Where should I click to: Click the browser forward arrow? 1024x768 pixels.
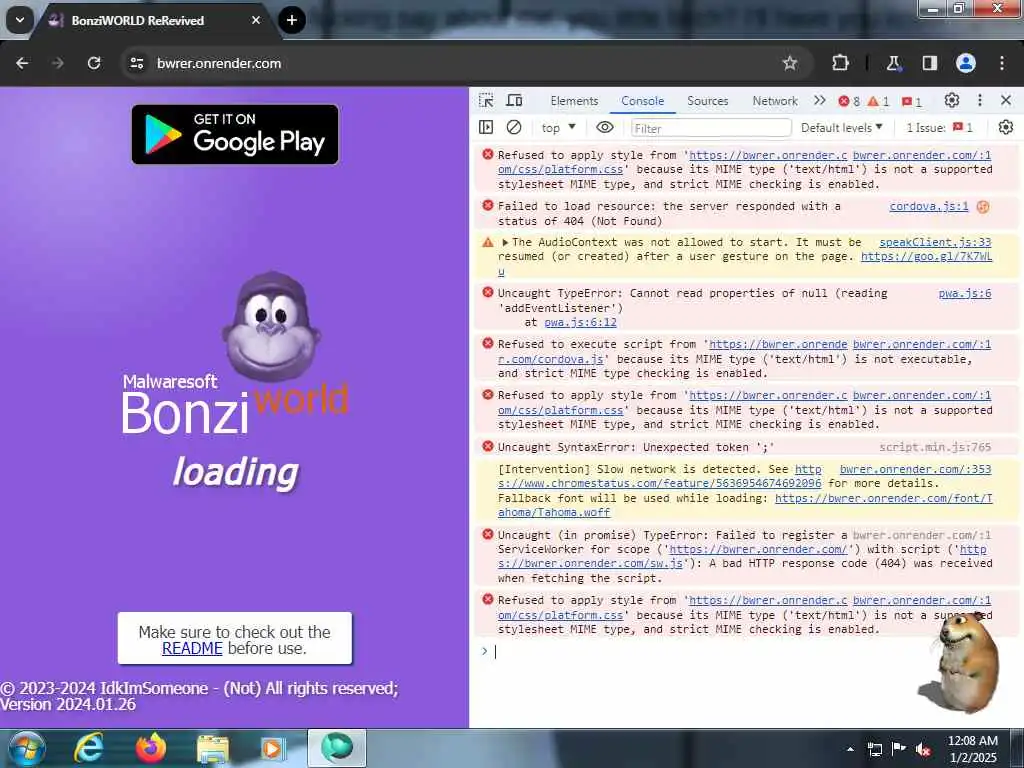click(57, 63)
